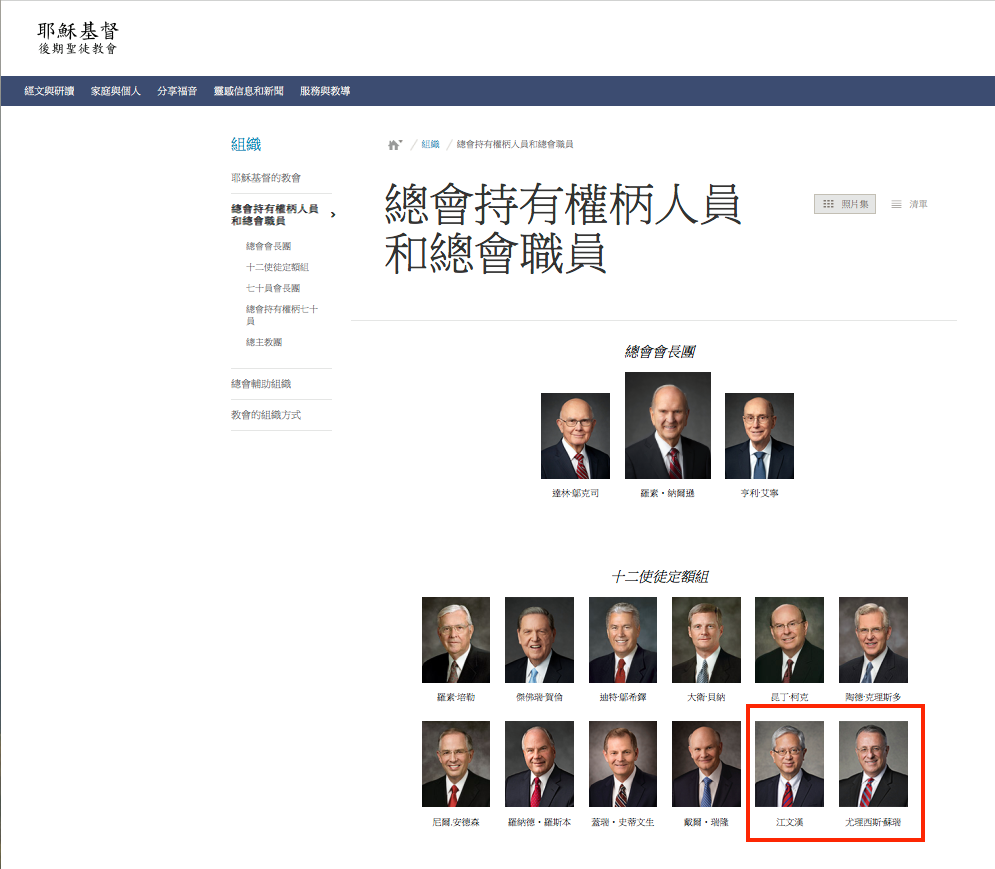Click the photo above 蓋瑞・史蒂文生
This screenshot has width=995, height=869.
(623, 764)
